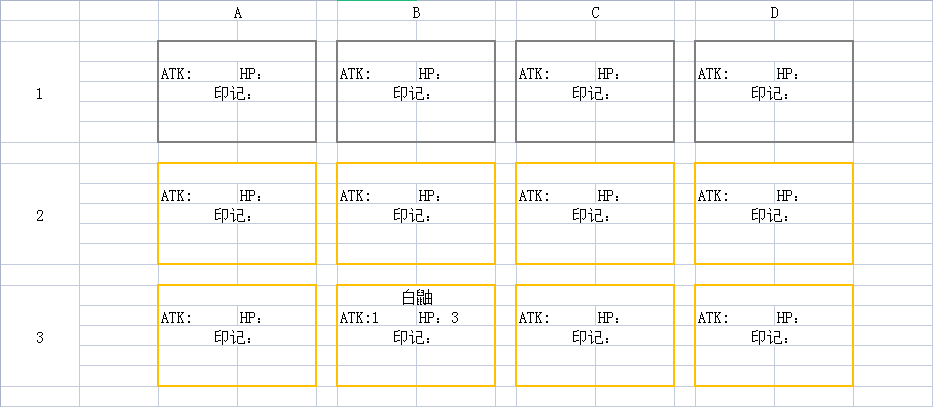Click column label D cell
Viewport: 933px width, 407px height.
(x=774, y=13)
